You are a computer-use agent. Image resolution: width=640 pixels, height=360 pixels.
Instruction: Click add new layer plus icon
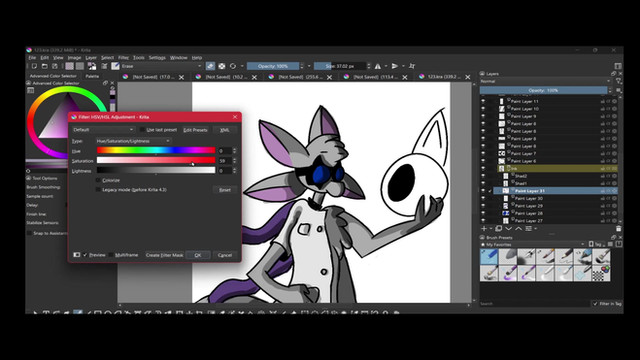click(484, 229)
